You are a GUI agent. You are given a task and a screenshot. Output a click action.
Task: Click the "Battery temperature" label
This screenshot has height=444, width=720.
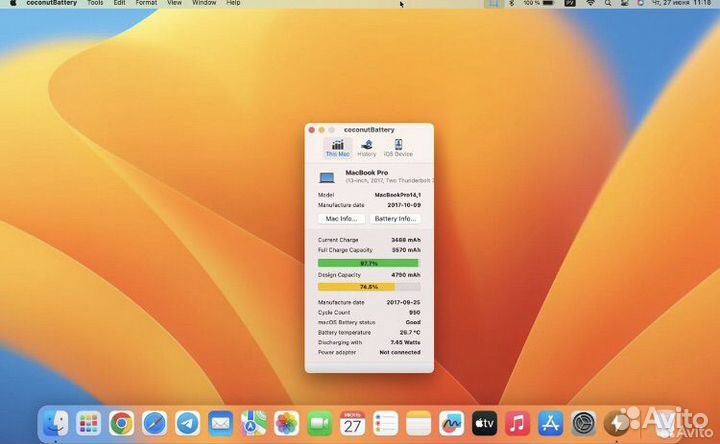tap(344, 332)
